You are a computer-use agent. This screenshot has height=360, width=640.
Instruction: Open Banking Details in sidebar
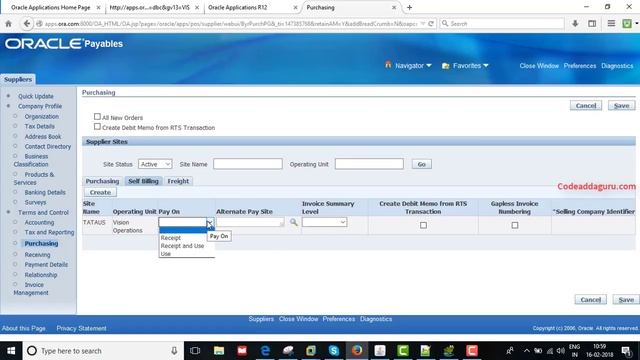click(45, 192)
